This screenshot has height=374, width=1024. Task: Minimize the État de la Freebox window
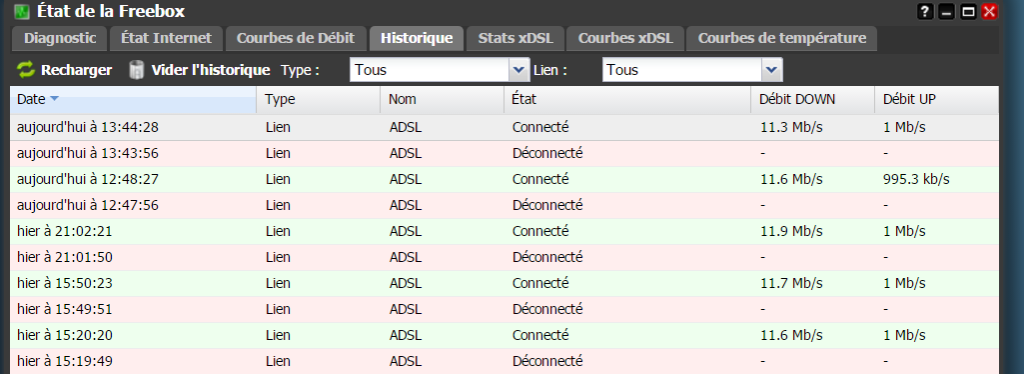946,12
